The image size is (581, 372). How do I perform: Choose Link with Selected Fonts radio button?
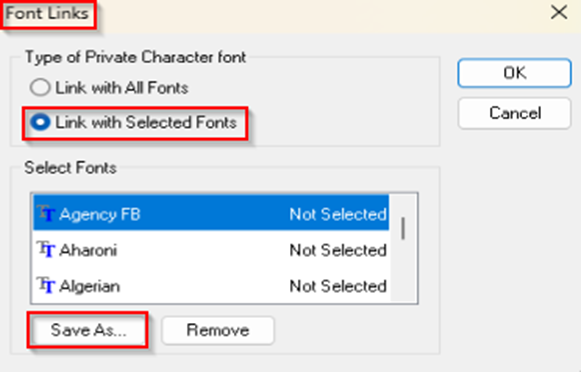click(40, 122)
